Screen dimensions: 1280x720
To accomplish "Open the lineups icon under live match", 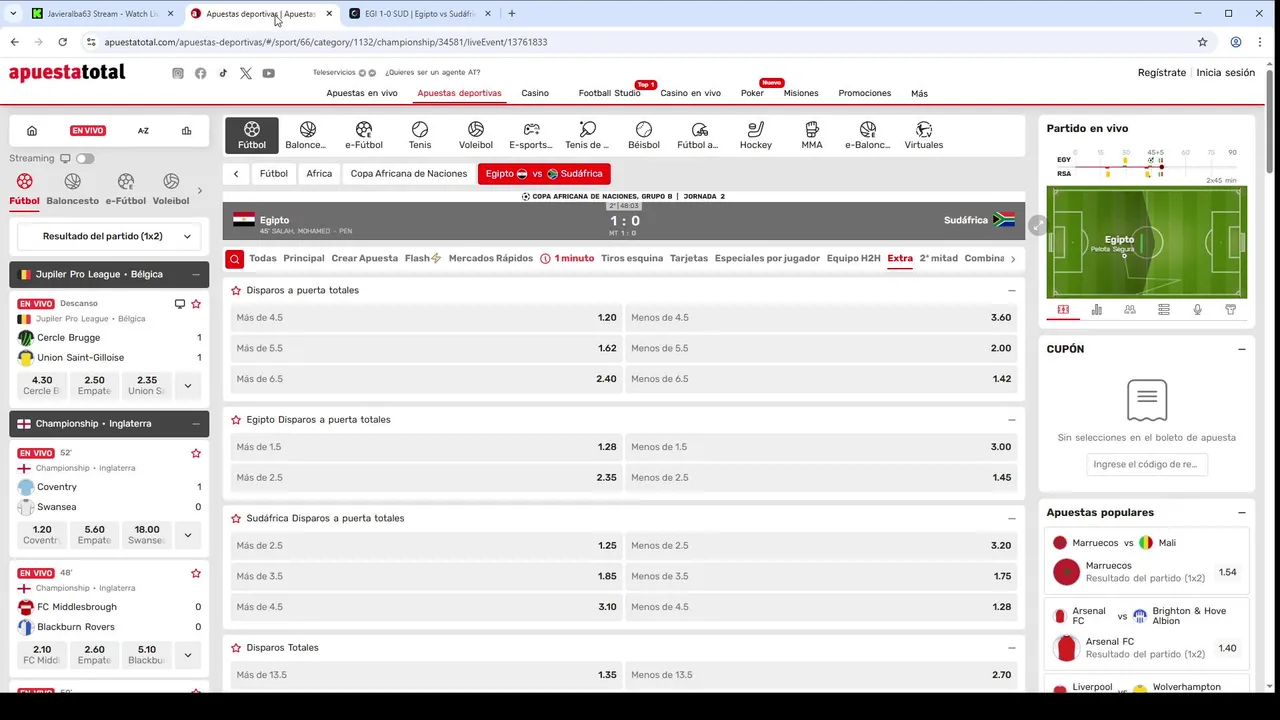I will pos(1130,310).
